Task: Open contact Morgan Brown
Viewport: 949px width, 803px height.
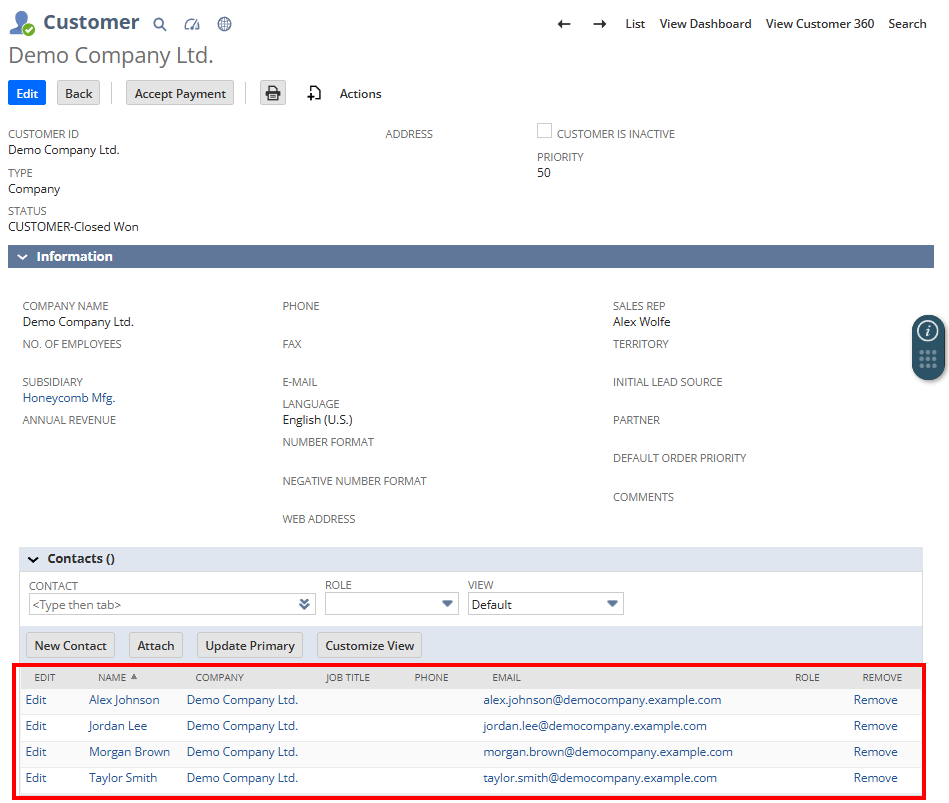Action: click(x=130, y=752)
